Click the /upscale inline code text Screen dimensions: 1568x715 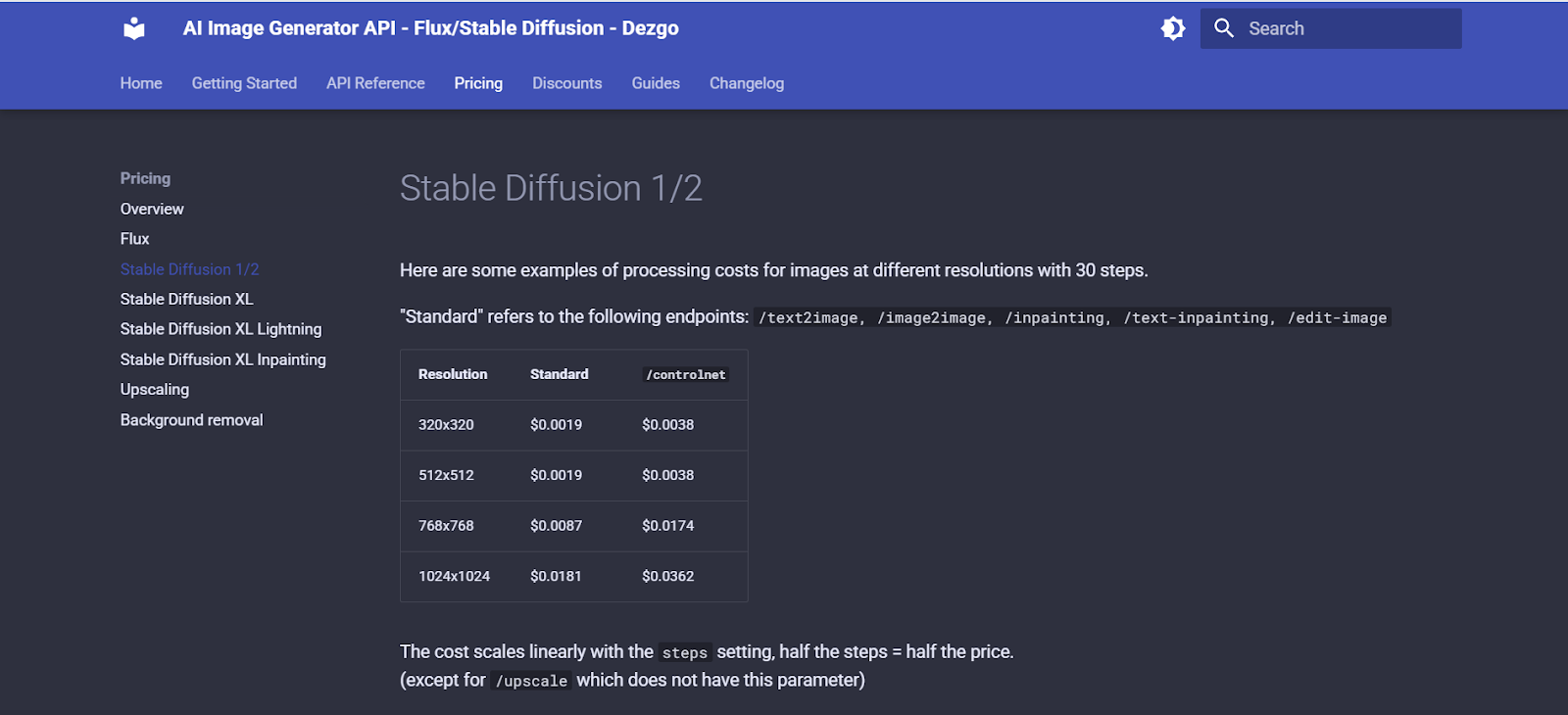coord(531,681)
